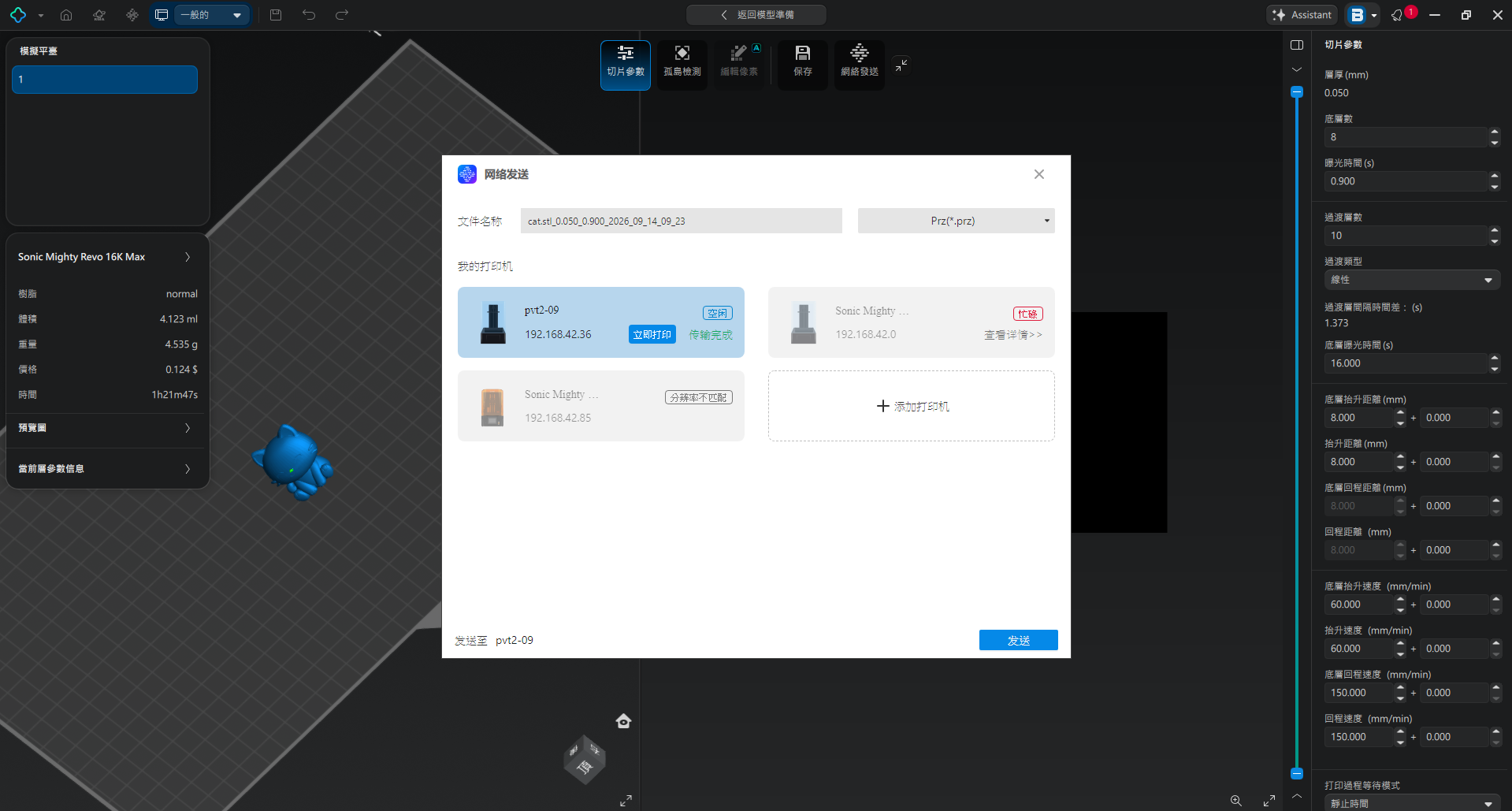
Task: Open the Prz(*.prz) file format dropdown
Action: coord(956,221)
